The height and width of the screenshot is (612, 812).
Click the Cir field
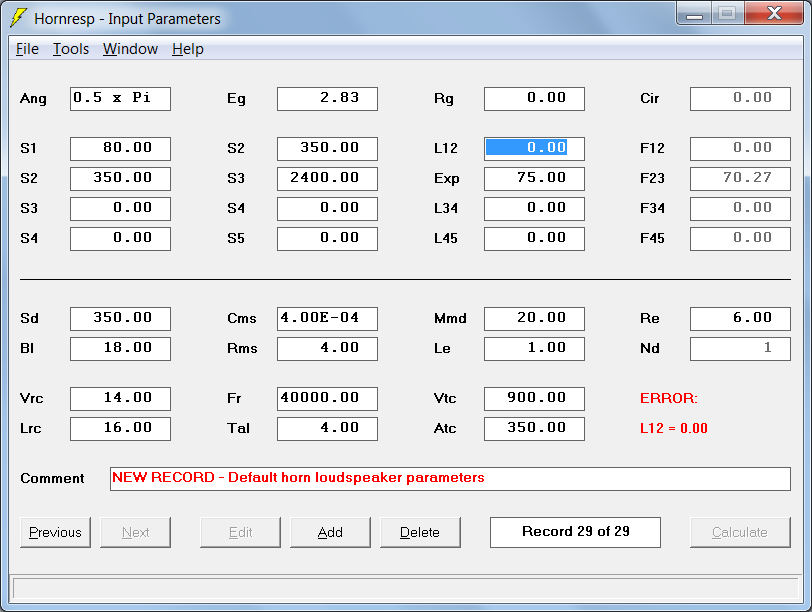tap(741, 99)
